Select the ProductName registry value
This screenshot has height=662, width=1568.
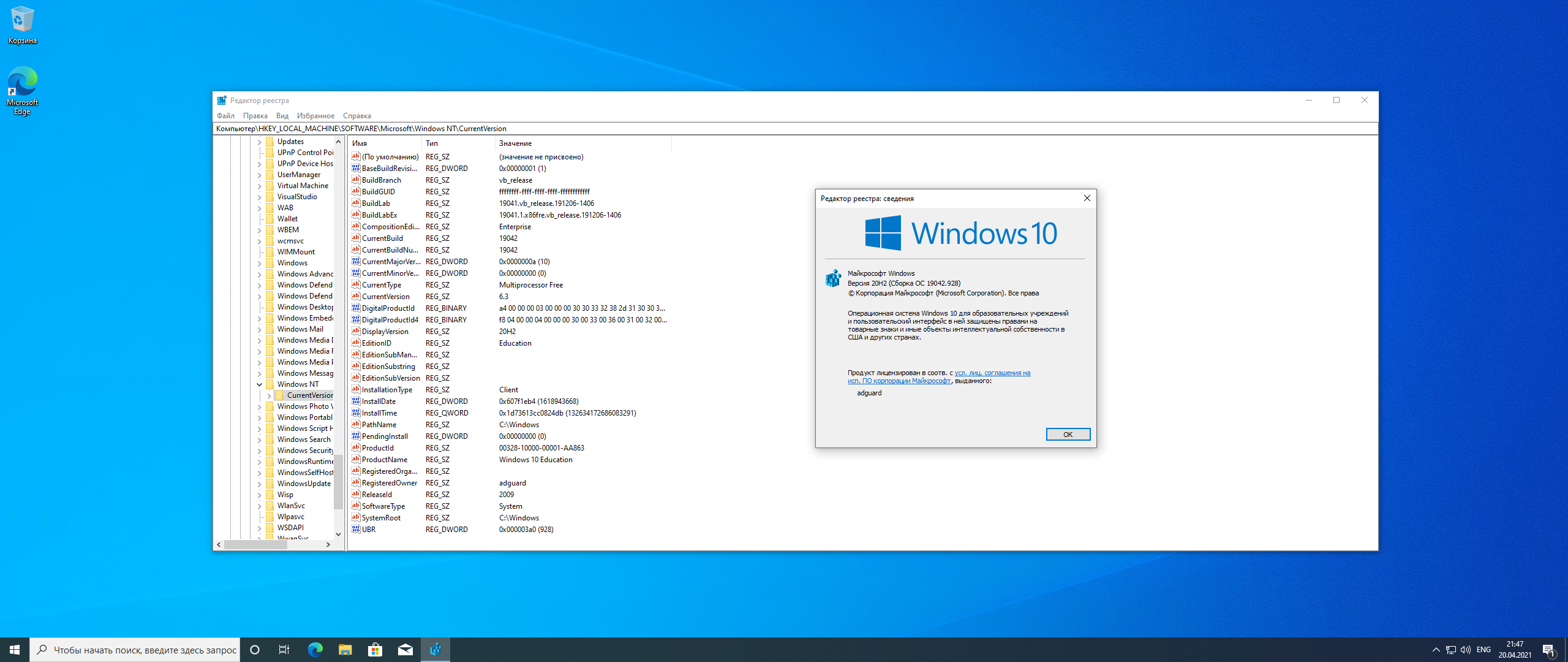point(384,460)
